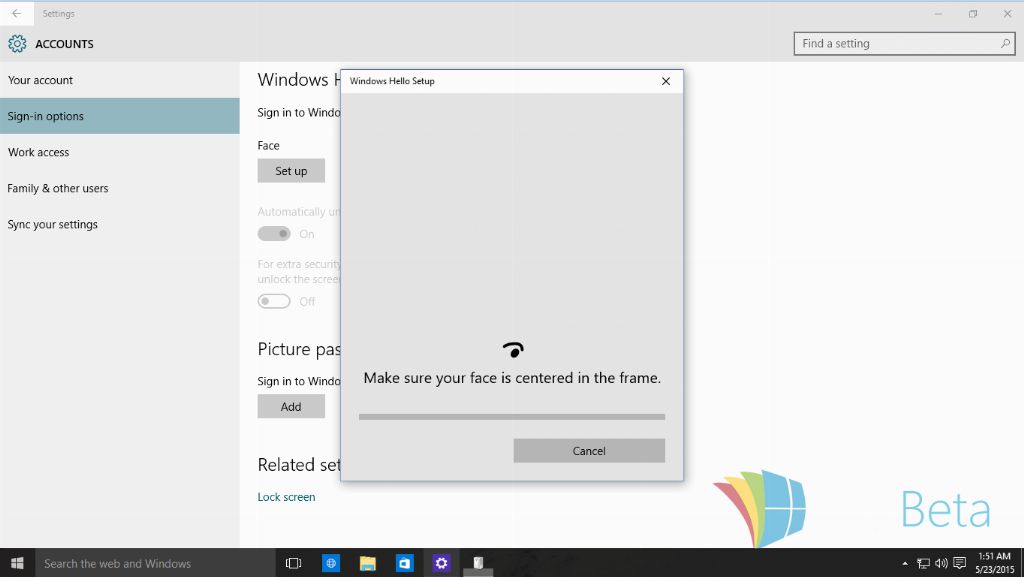Open Task View from the taskbar
This screenshot has width=1024, height=577.
293,563
